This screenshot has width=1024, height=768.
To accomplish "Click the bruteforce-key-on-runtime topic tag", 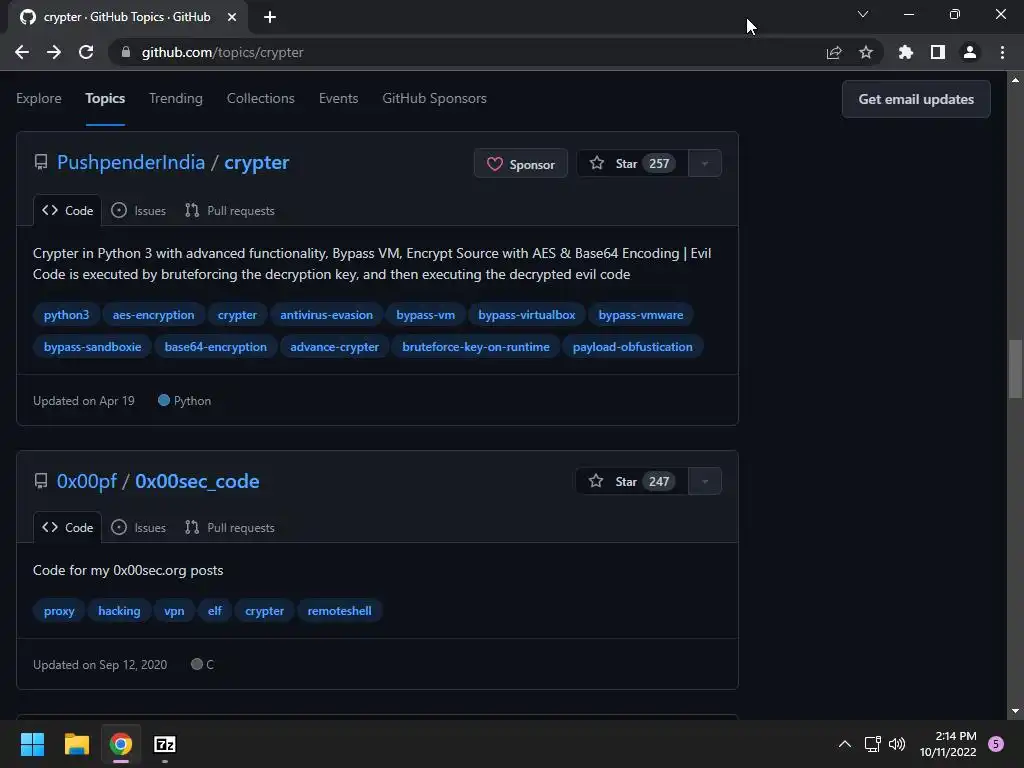I will (475, 347).
